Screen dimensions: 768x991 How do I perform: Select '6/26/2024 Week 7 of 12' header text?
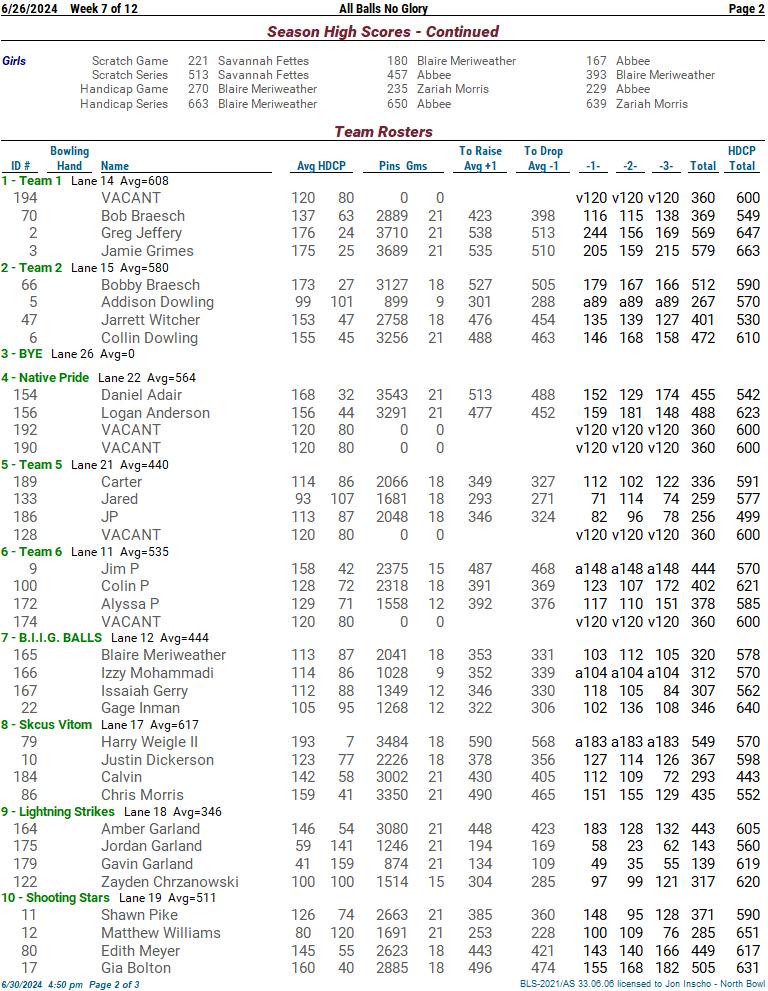click(x=70, y=9)
